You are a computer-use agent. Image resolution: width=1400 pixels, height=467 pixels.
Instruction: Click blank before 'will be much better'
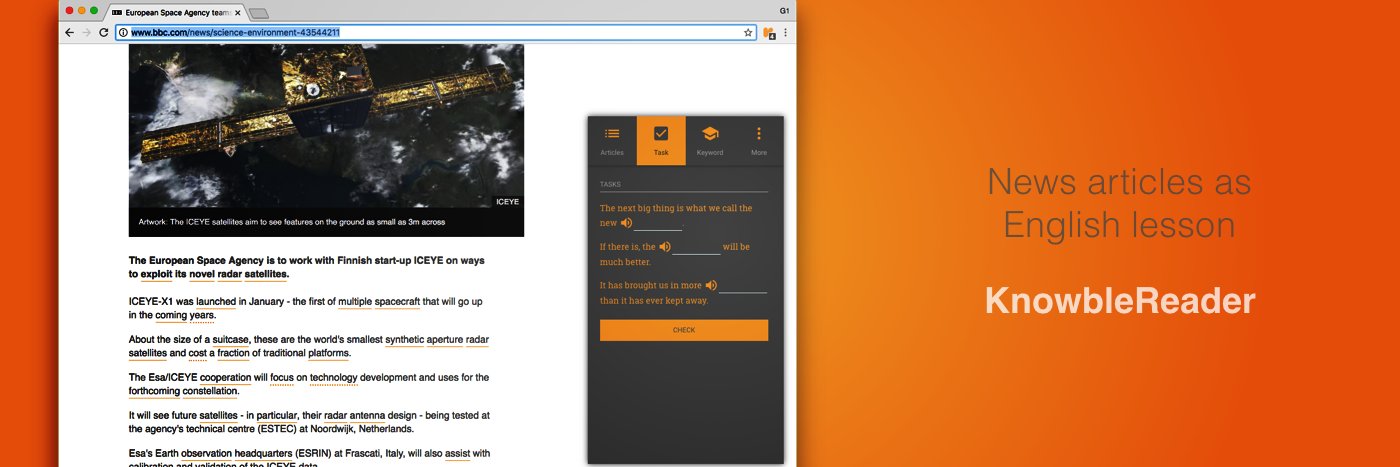point(696,247)
